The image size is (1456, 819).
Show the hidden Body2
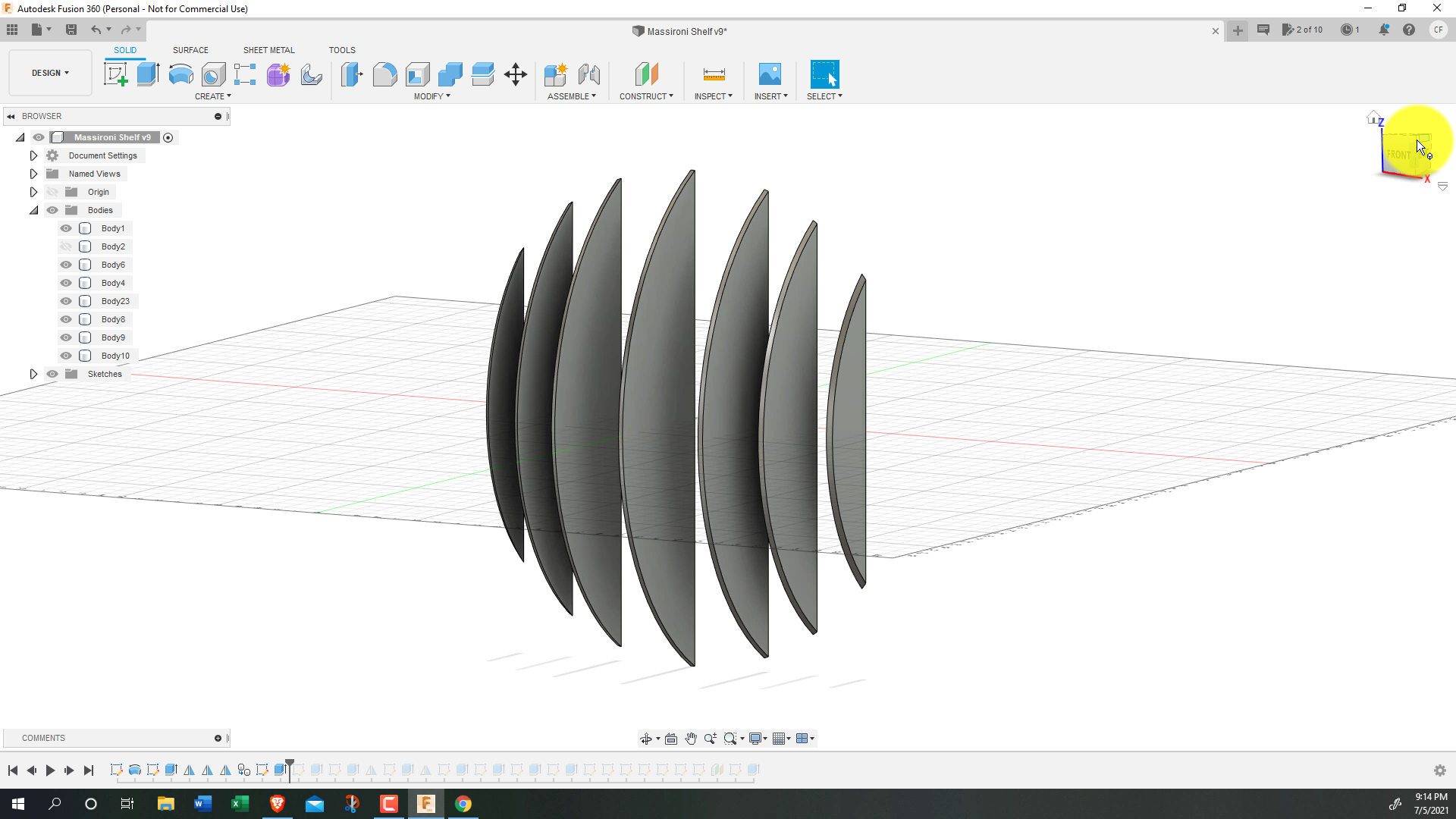click(66, 246)
